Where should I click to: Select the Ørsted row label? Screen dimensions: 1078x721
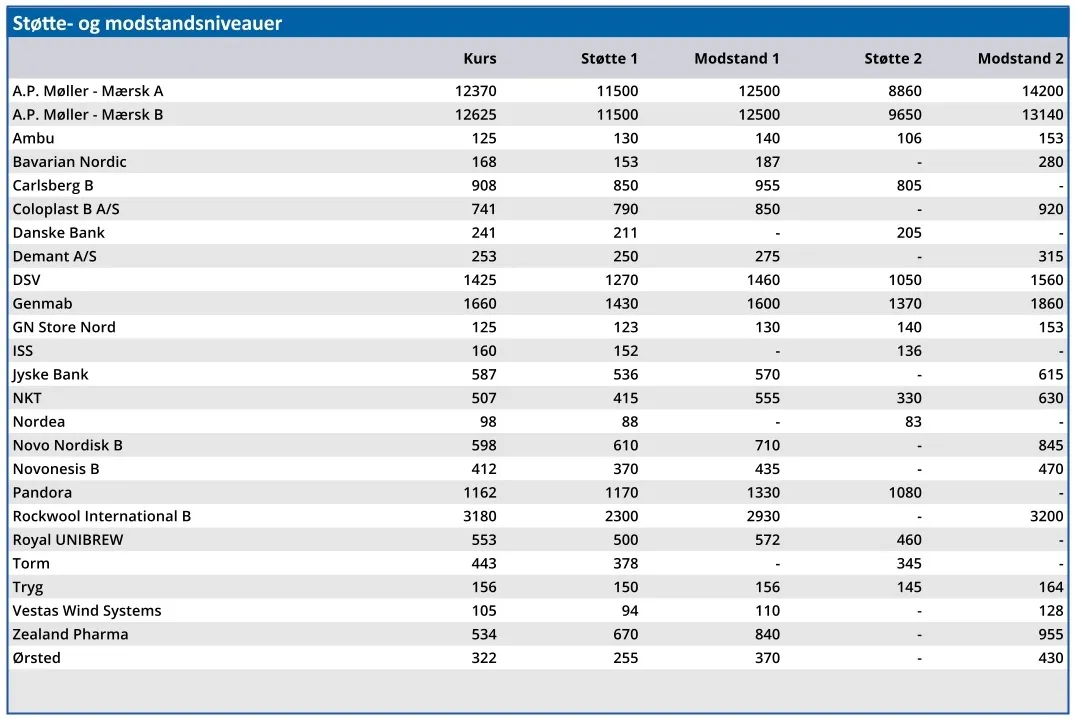(x=36, y=658)
